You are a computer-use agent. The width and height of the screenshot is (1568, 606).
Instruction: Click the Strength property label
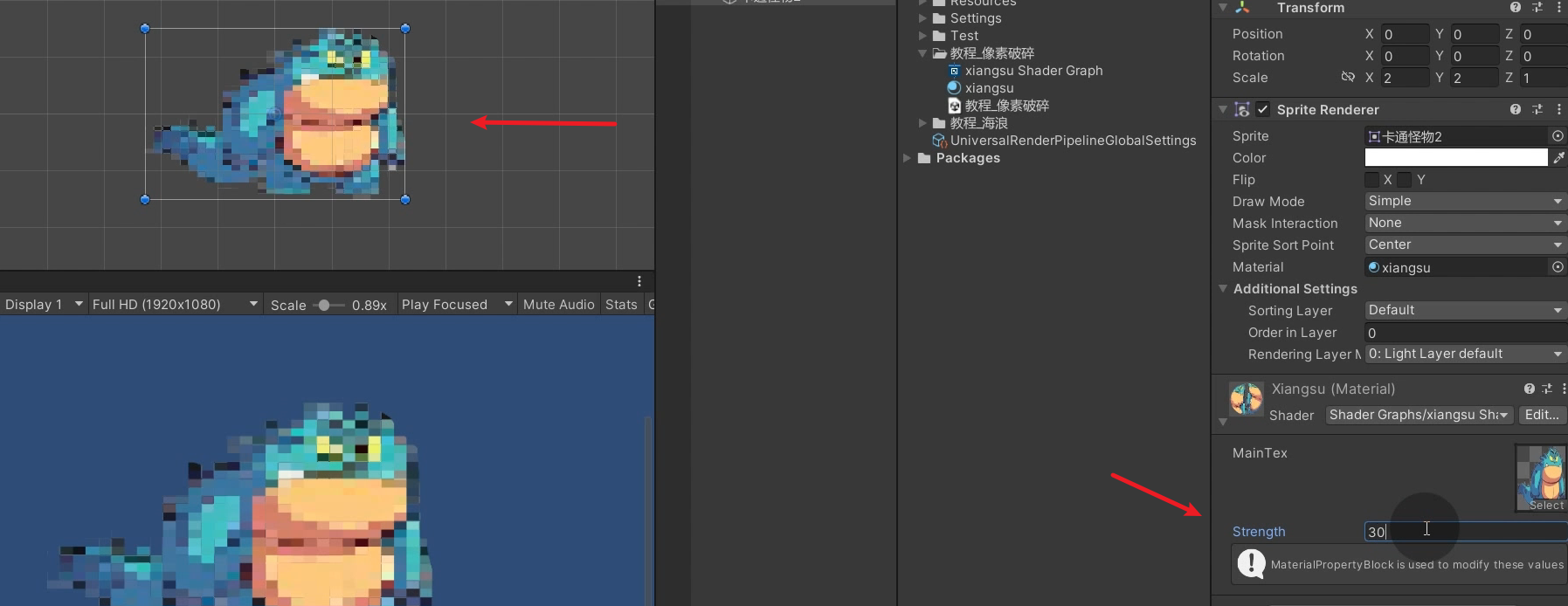(x=1259, y=532)
